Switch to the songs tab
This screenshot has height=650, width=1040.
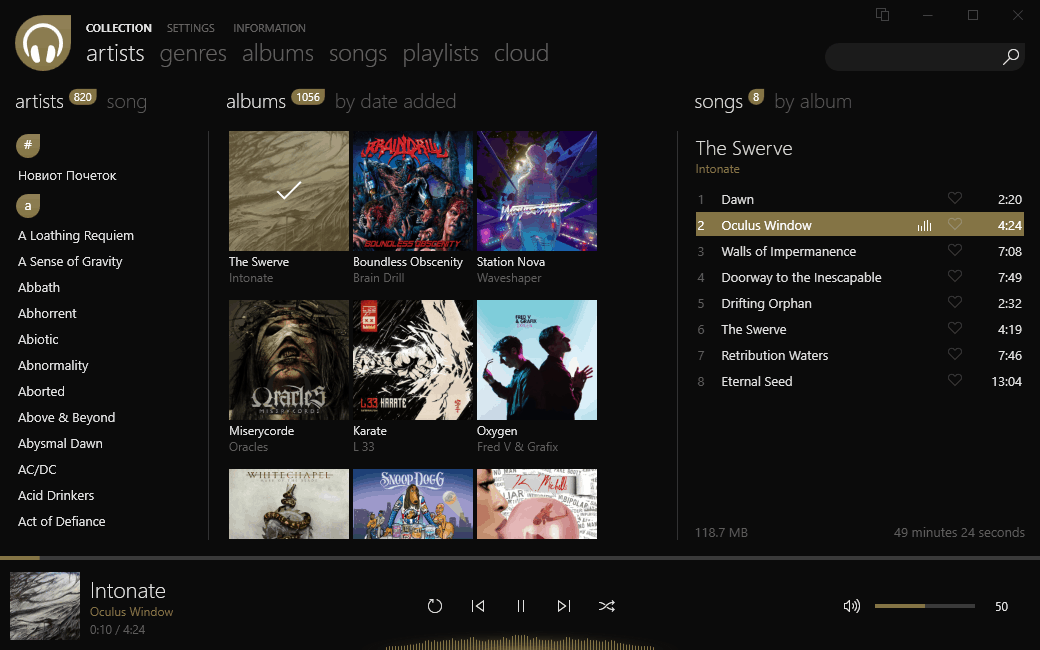[358, 54]
